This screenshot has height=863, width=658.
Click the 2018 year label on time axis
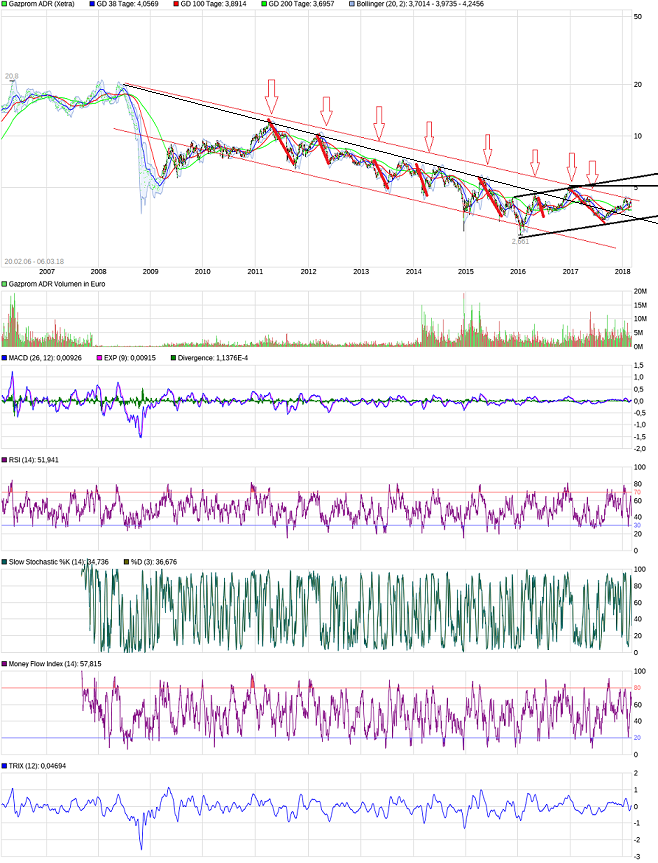tap(622, 271)
